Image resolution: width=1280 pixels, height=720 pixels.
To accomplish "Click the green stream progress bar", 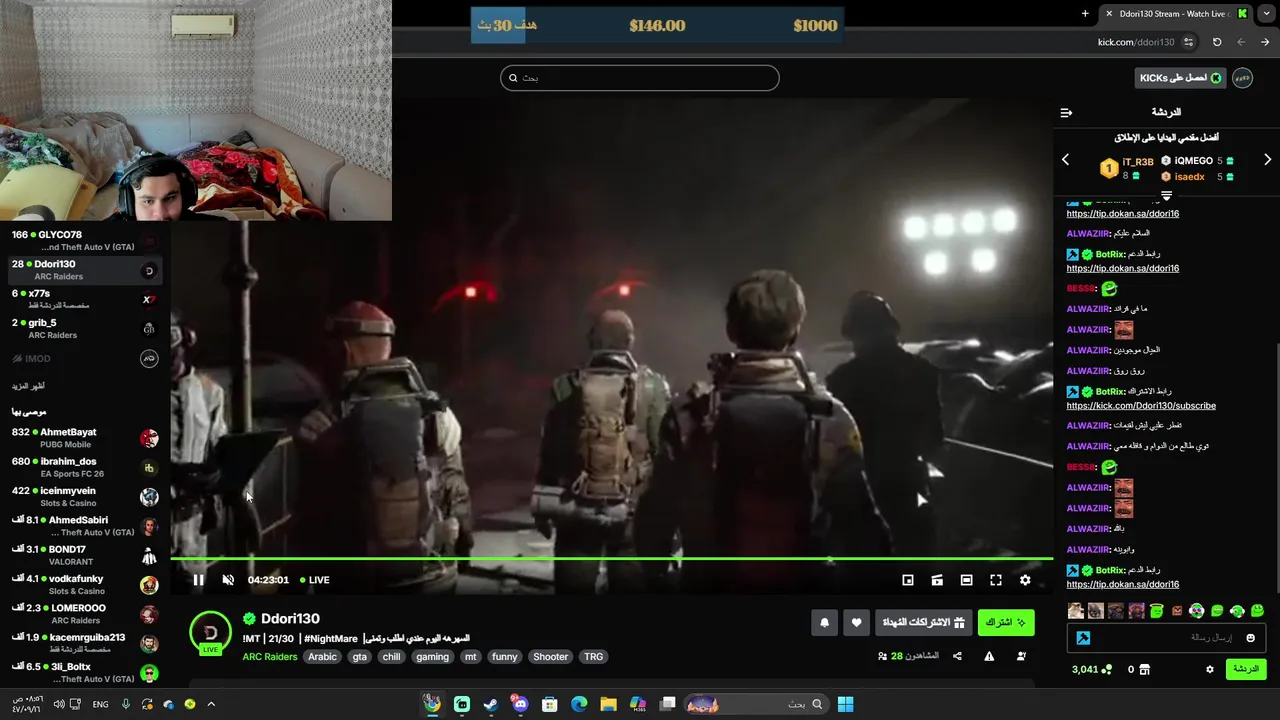I will click(x=611, y=558).
